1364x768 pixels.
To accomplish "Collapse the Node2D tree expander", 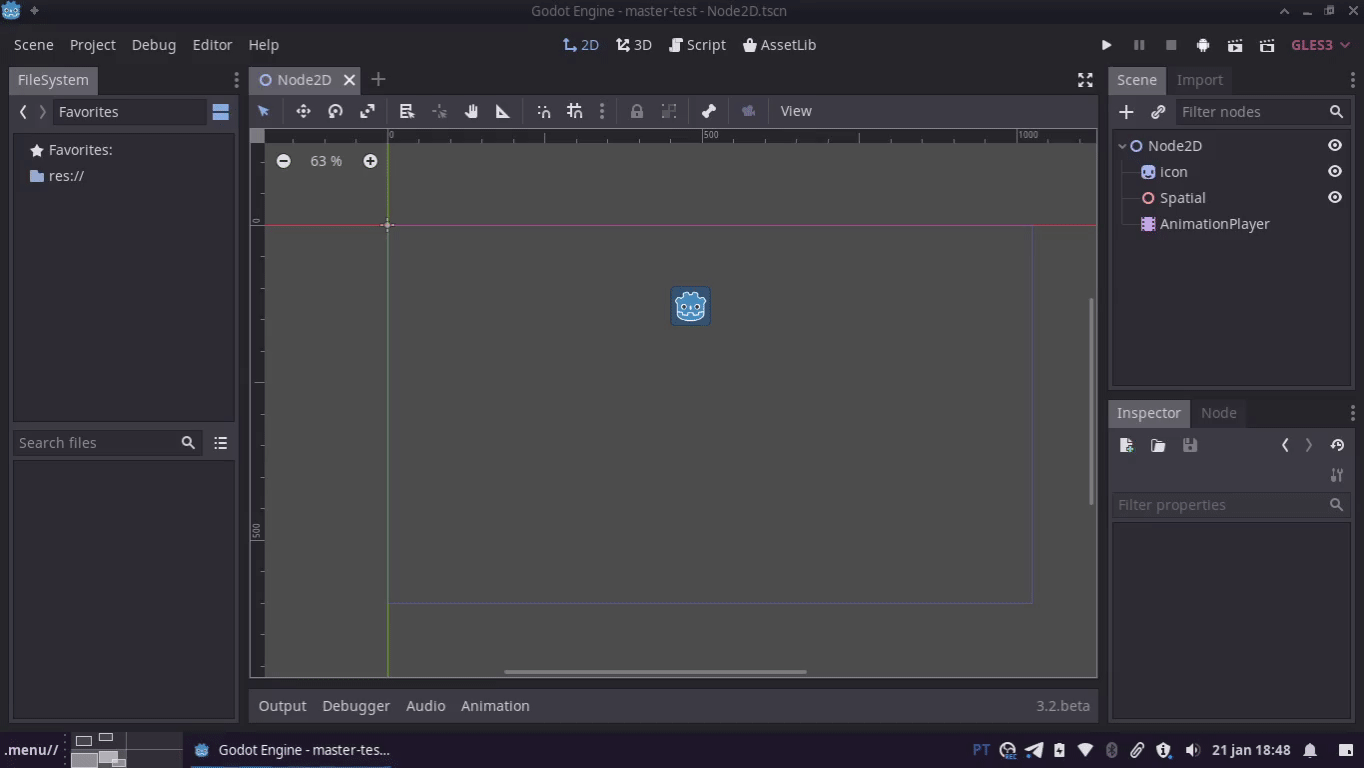I will coord(1122,146).
